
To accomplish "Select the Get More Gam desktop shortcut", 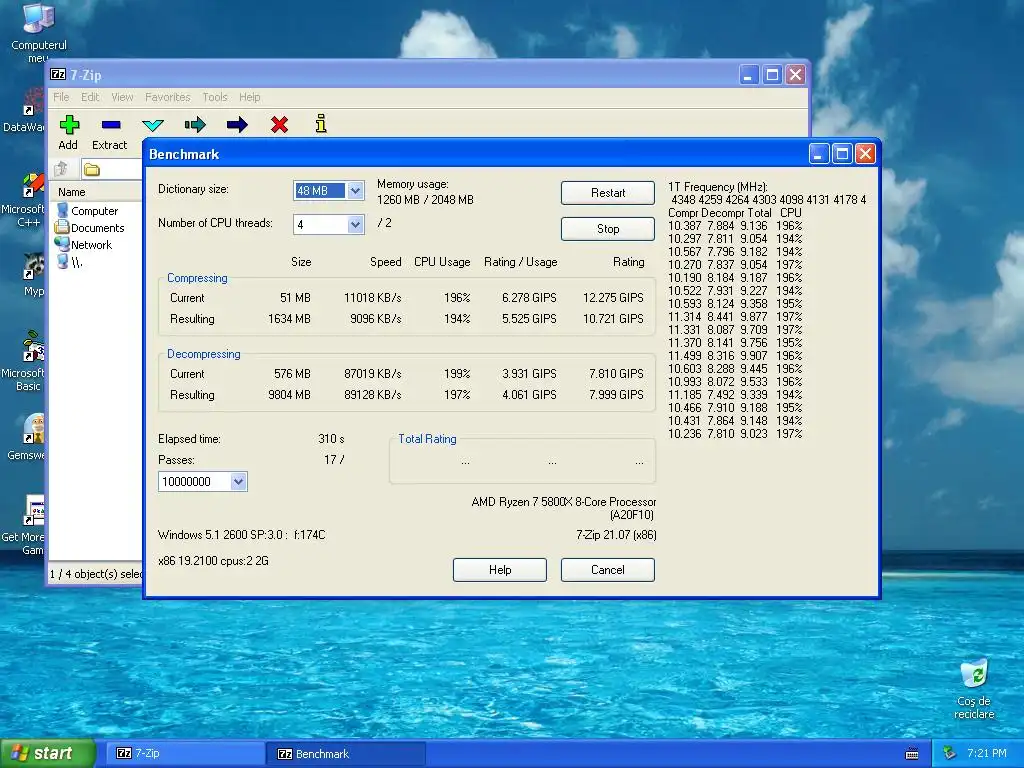I will pyautogui.click(x=24, y=526).
